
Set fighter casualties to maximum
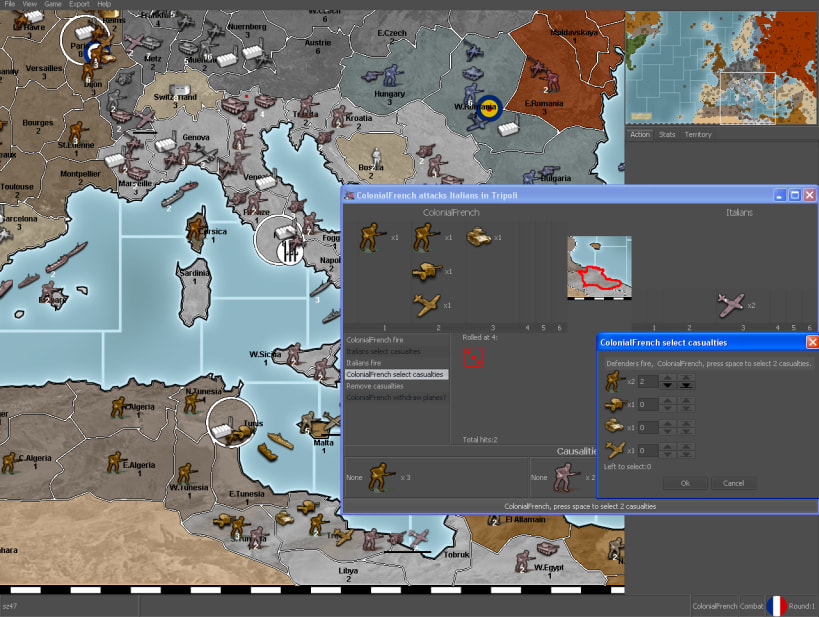686,447
